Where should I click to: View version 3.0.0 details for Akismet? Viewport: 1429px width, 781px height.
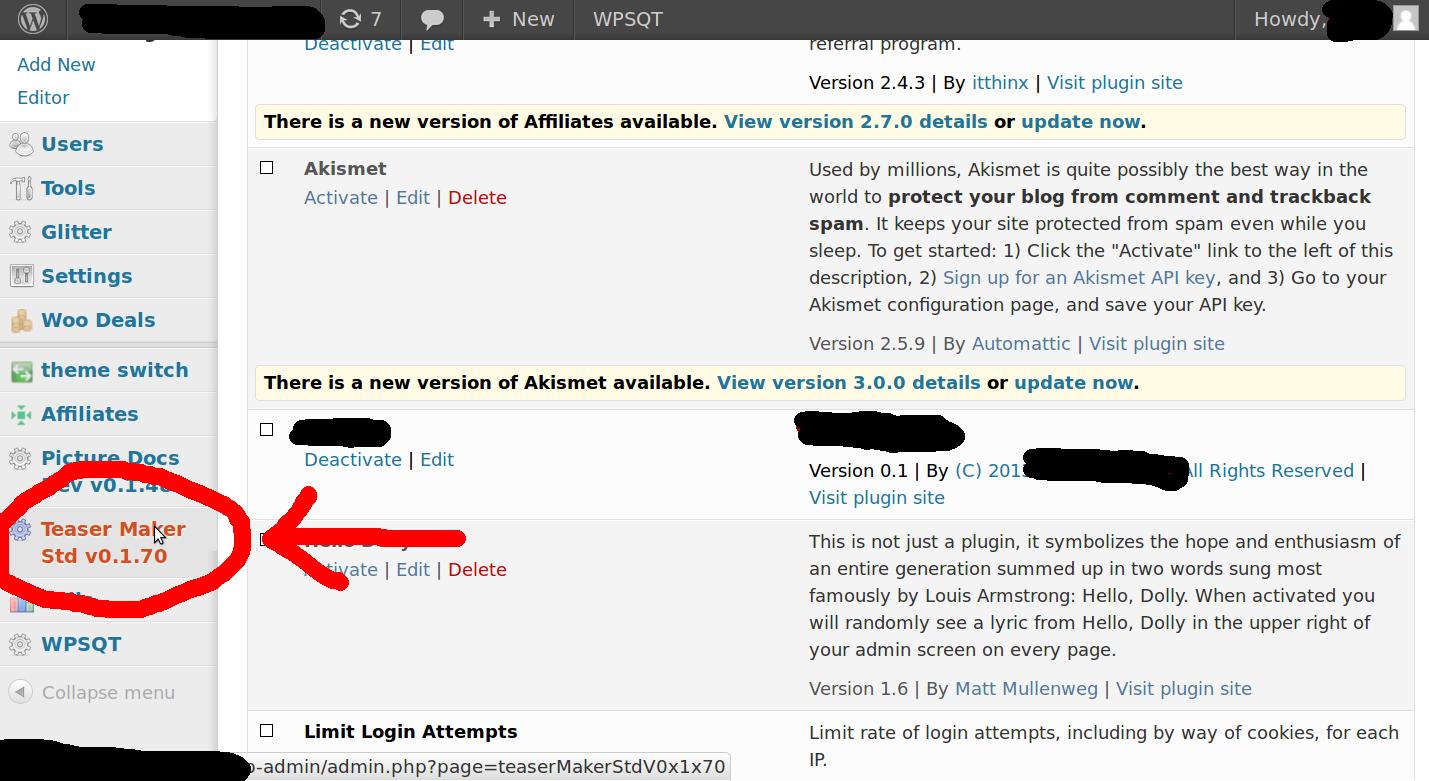(x=849, y=382)
